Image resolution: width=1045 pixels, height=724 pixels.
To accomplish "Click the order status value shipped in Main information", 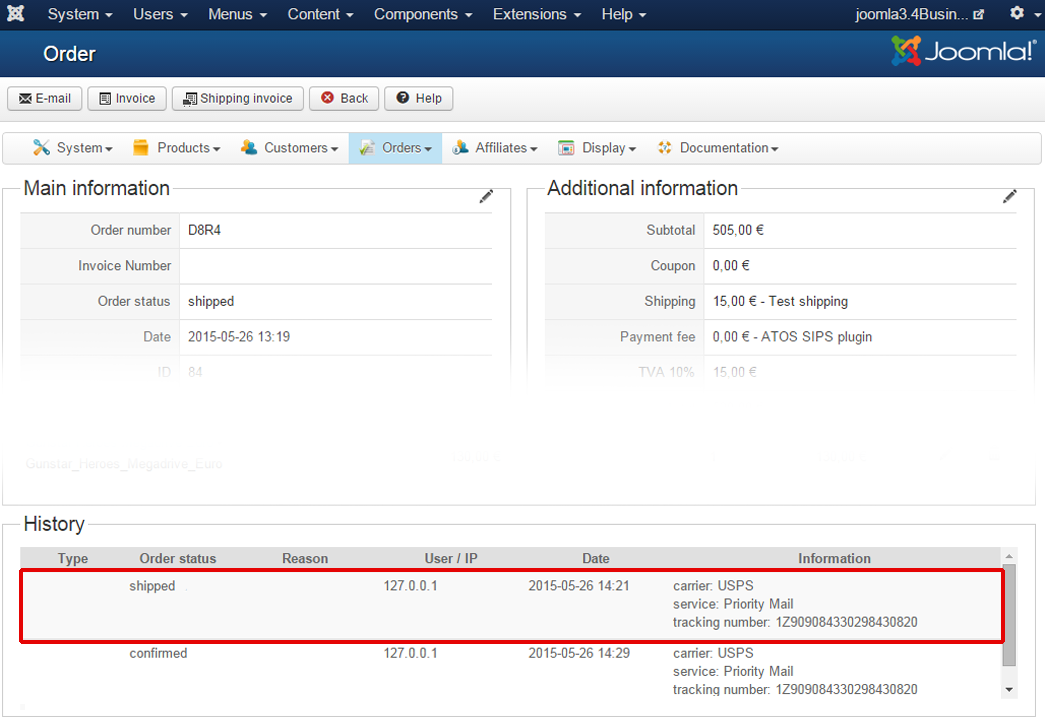I will click(x=211, y=301).
